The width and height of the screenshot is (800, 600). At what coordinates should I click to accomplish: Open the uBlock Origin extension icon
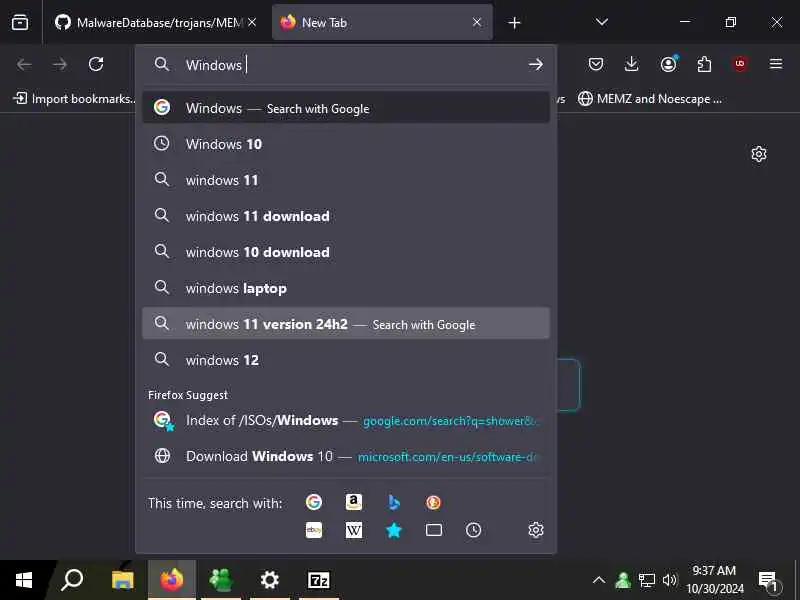click(x=740, y=64)
